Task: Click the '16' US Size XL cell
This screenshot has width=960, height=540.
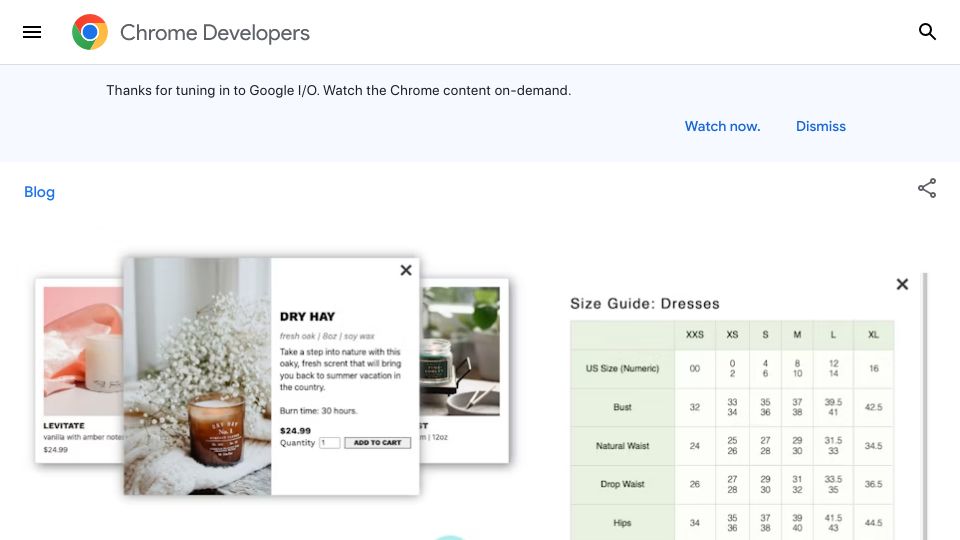Action: 874,369
